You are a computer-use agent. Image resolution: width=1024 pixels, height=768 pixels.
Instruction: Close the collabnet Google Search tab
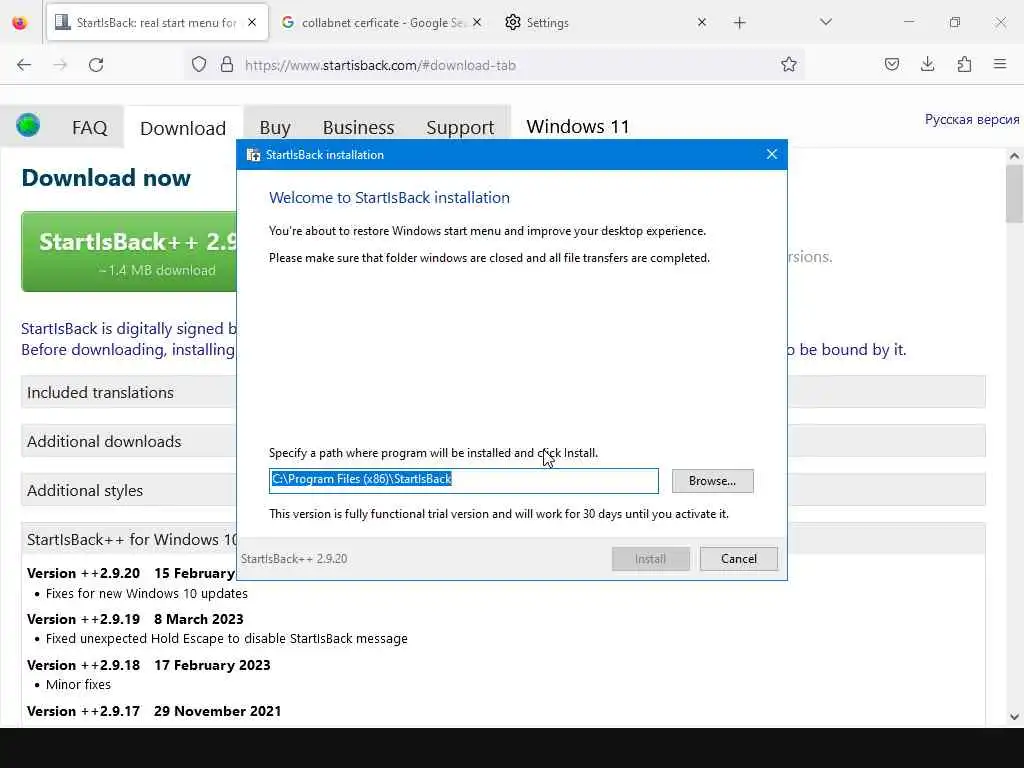[477, 22]
